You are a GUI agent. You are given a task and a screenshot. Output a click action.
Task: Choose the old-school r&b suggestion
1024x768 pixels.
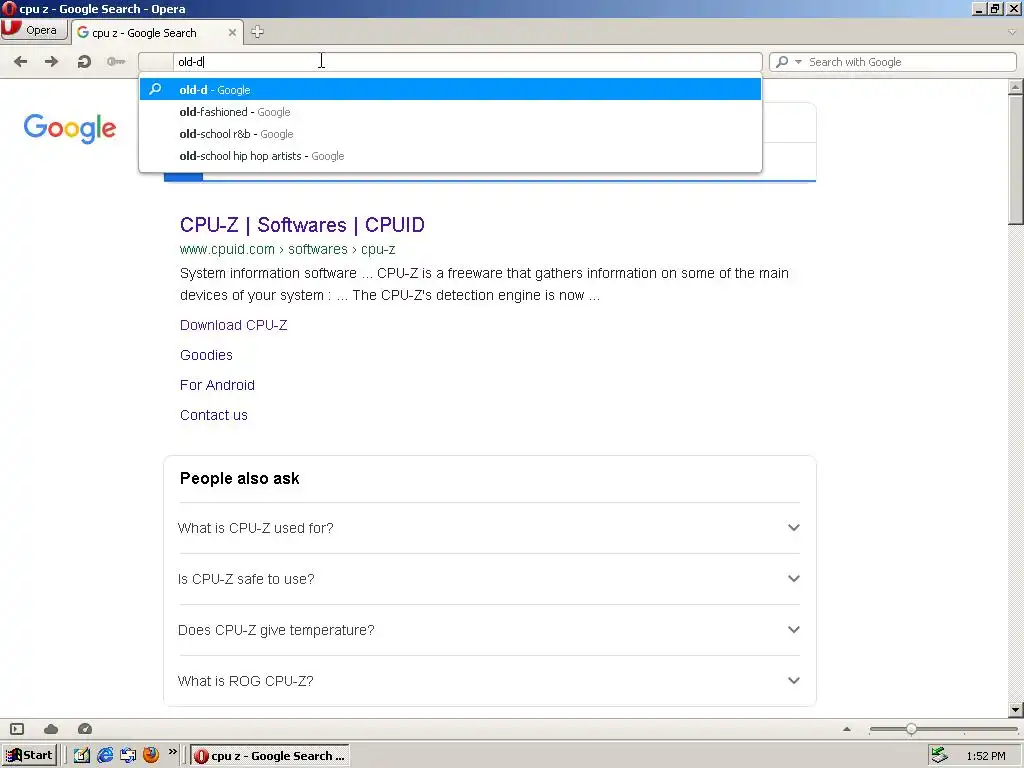pos(451,134)
